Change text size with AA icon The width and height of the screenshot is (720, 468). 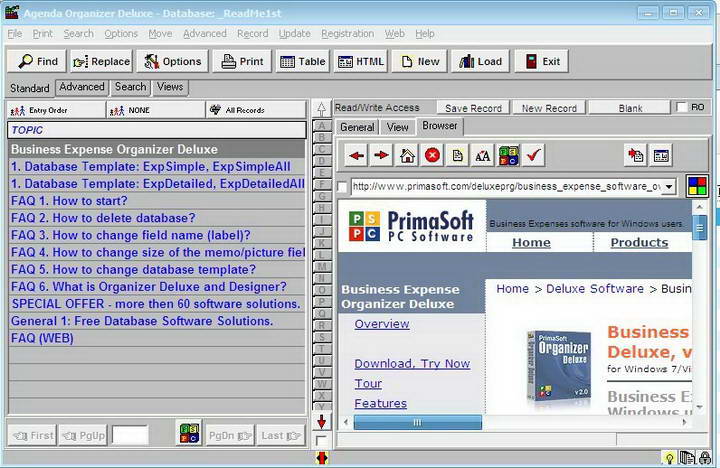coord(483,156)
